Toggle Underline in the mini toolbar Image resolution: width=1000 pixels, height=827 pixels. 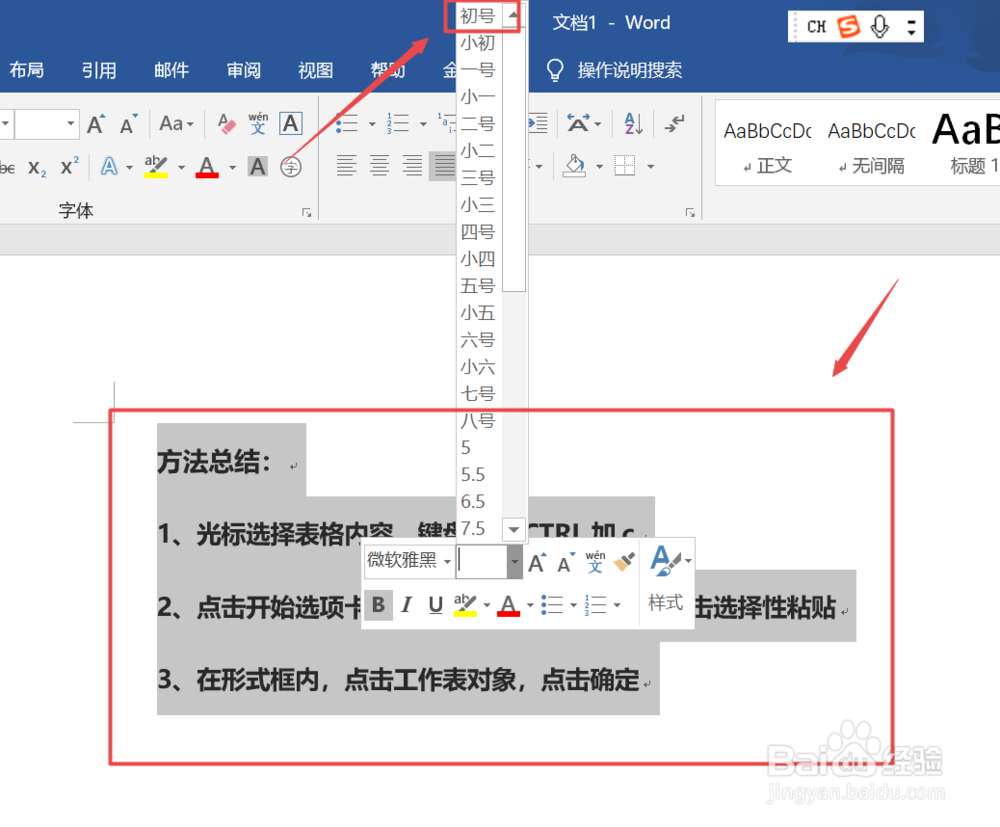click(x=436, y=604)
